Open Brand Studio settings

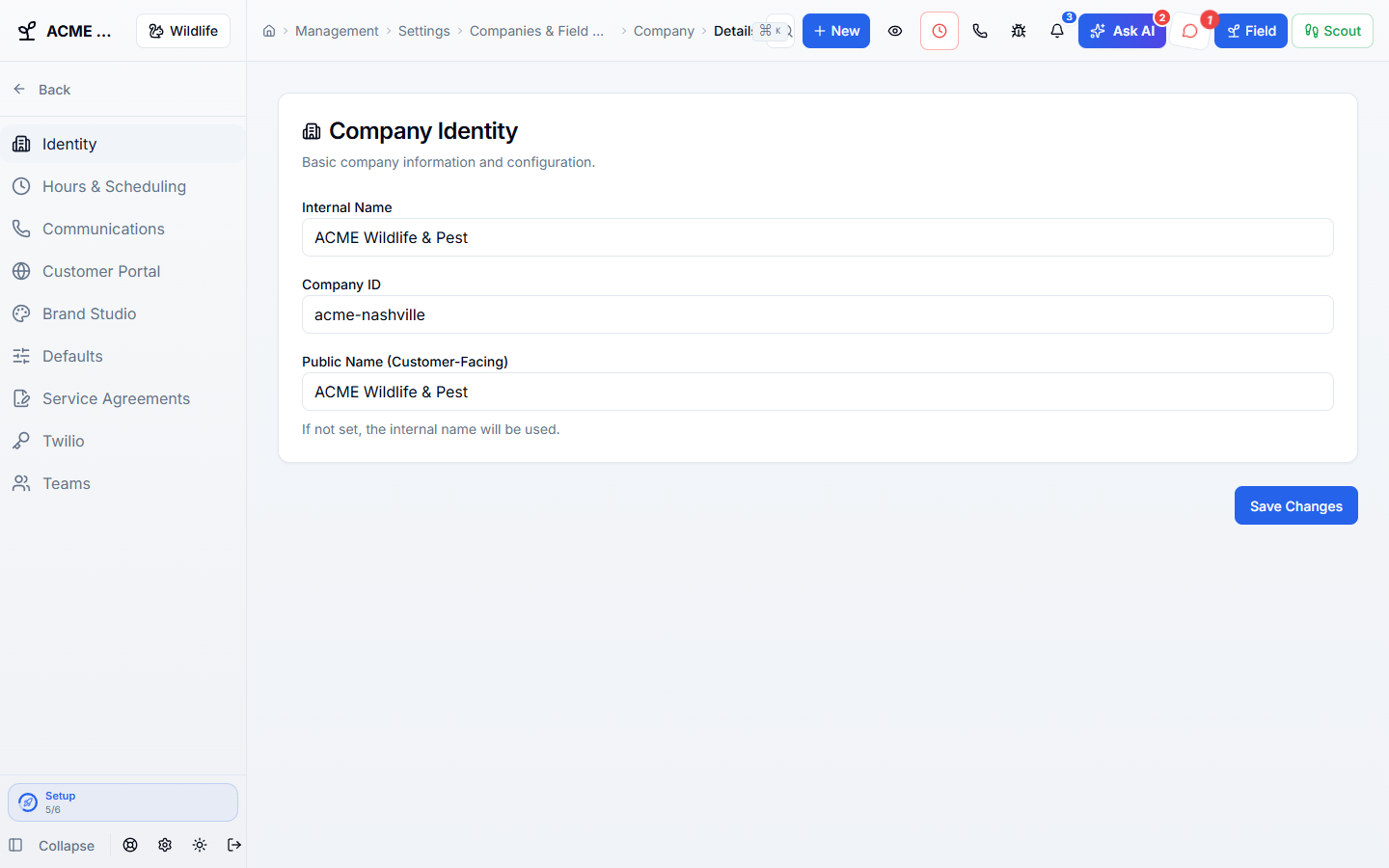tap(123, 313)
